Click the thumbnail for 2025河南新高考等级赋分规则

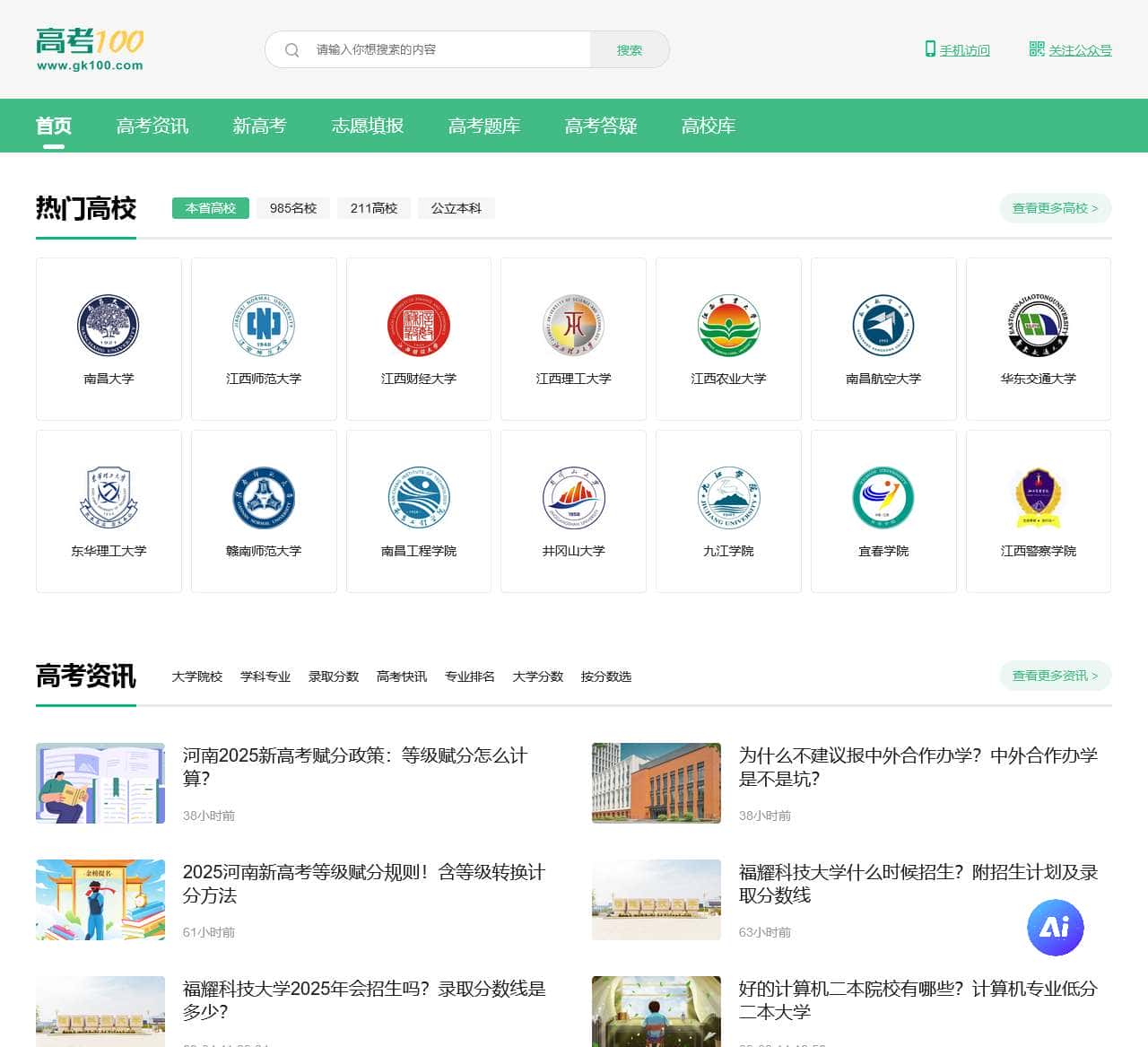pyautogui.click(x=100, y=900)
